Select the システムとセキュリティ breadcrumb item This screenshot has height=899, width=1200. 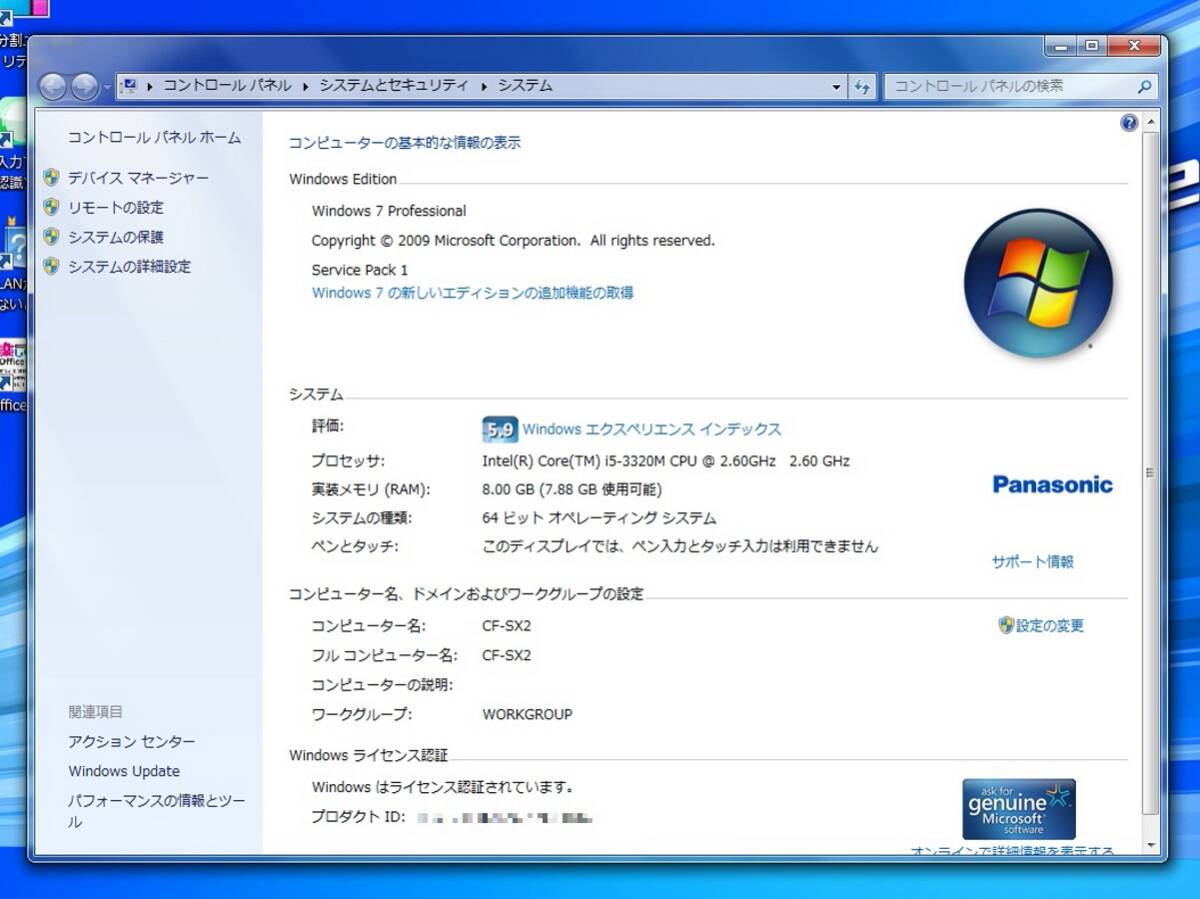coord(393,86)
